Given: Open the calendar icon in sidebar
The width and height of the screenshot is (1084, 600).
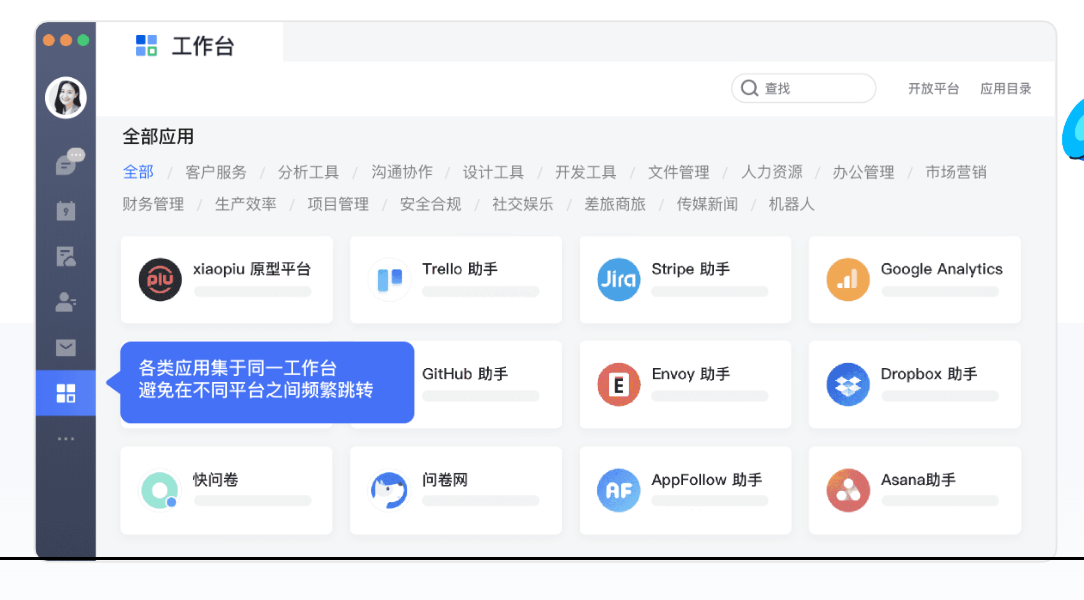Looking at the screenshot, I should pos(66,210).
